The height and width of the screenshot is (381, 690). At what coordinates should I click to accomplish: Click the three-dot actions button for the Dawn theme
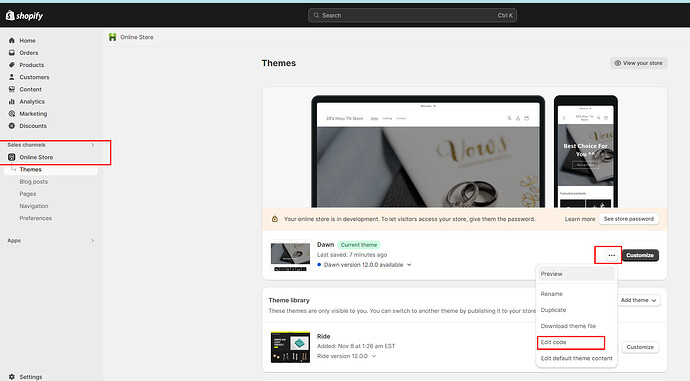click(x=612, y=255)
